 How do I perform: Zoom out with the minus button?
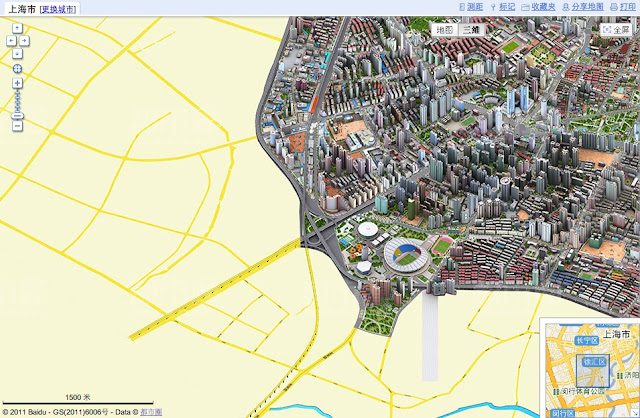[x=17, y=126]
